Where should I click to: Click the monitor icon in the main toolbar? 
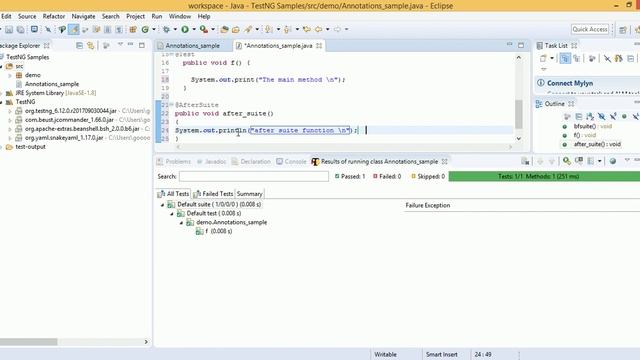click(34, 29)
